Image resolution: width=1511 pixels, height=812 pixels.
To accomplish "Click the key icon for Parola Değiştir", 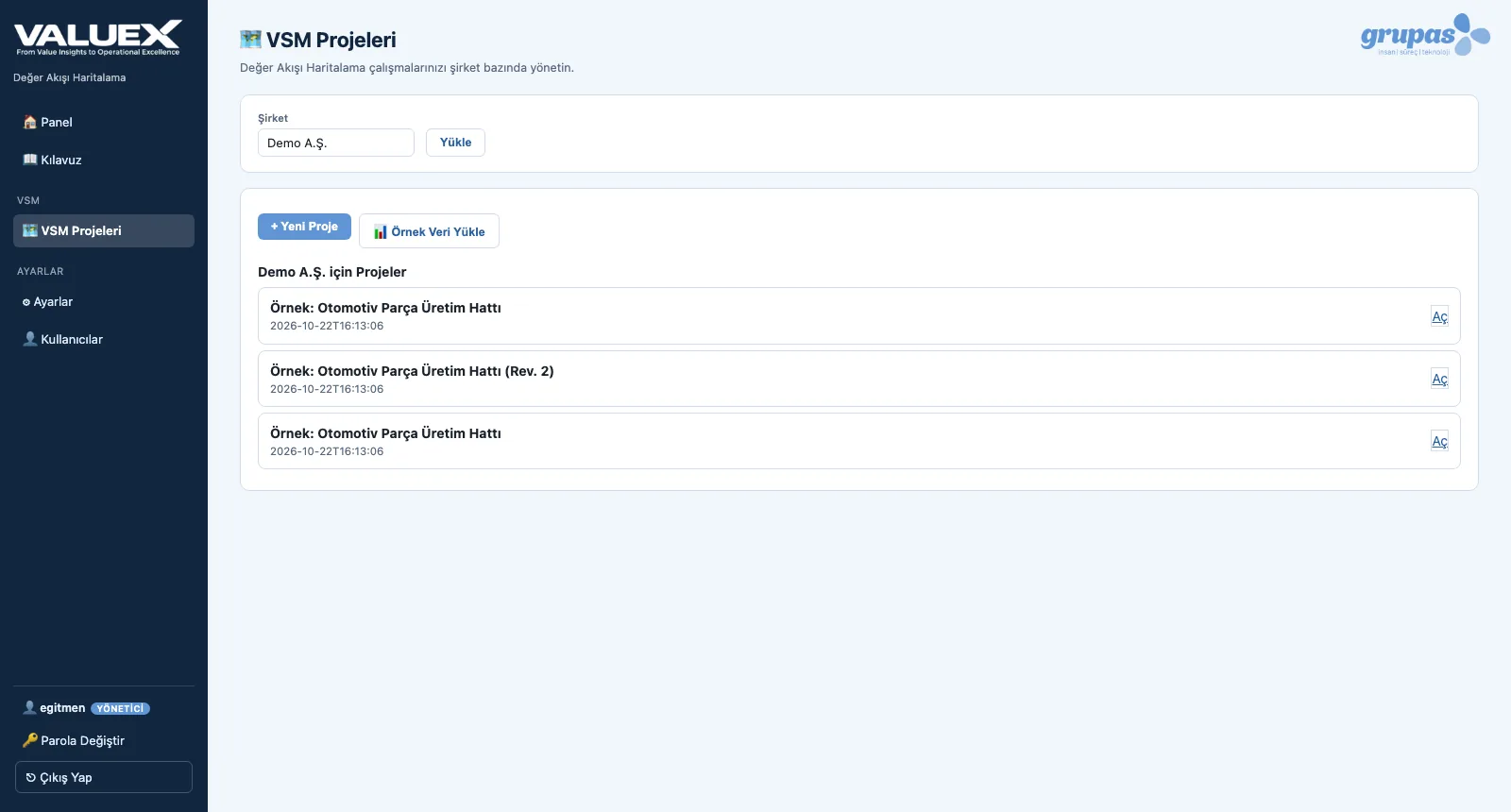I will (29, 740).
